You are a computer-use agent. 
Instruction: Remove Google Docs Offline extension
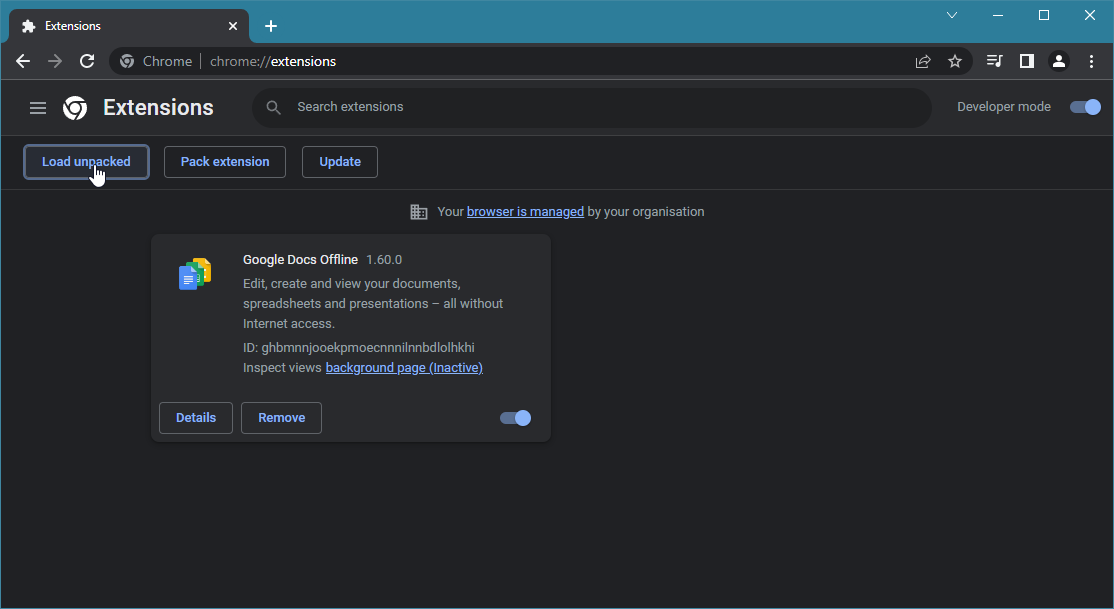(281, 418)
